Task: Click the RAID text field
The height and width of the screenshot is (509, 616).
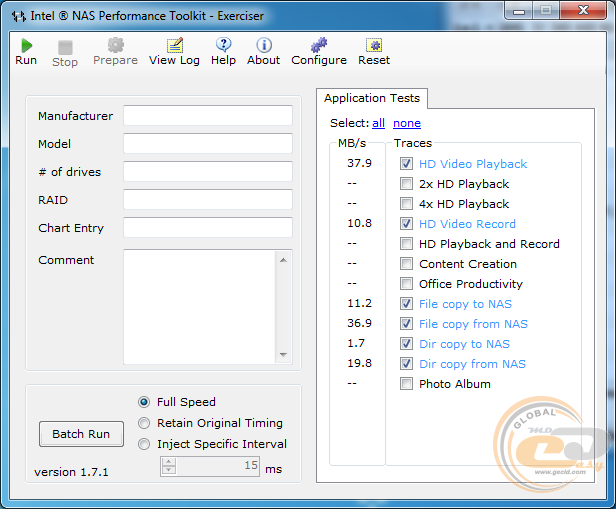Action: click(x=208, y=200)
